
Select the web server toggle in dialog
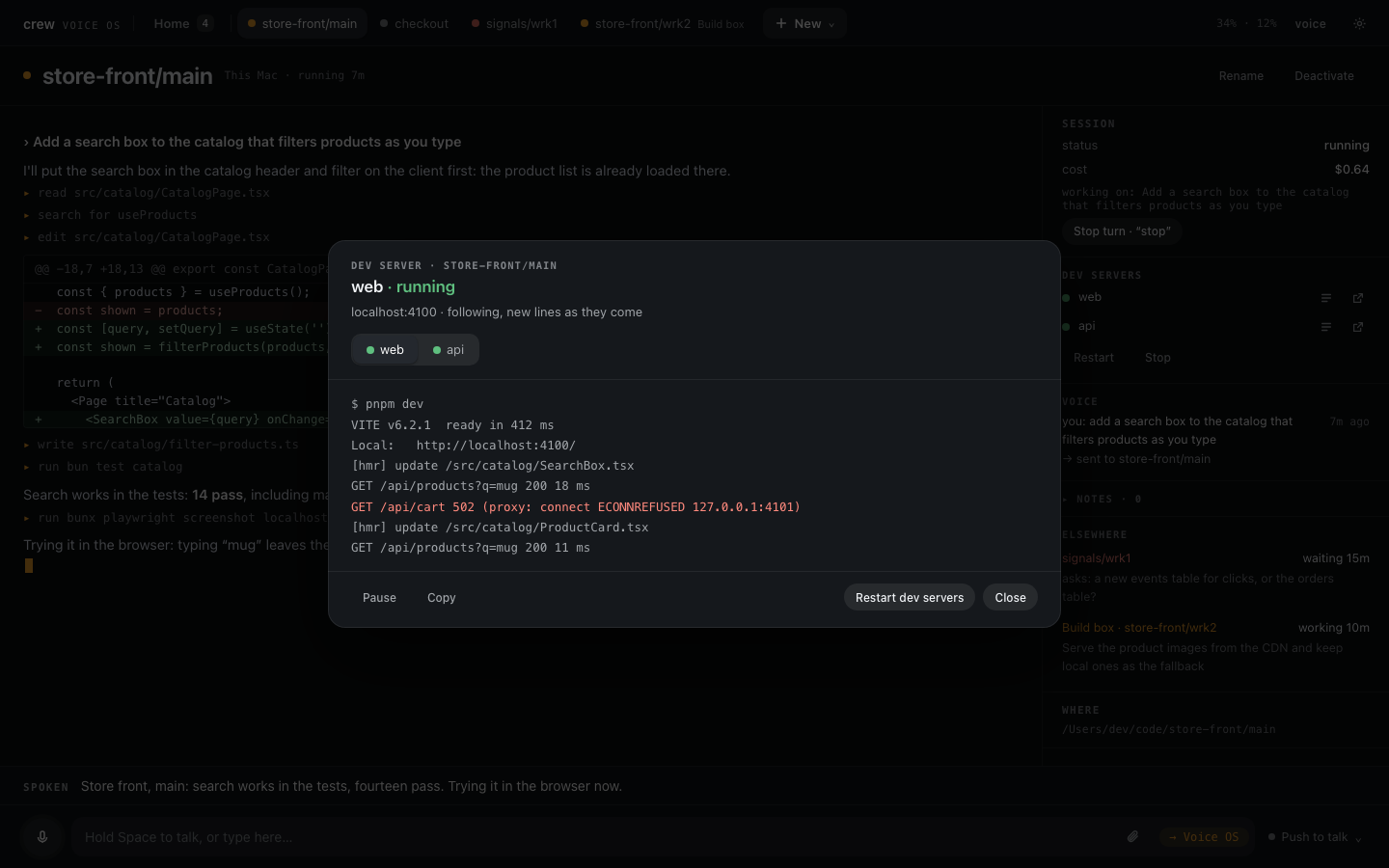tap(385, 349)
